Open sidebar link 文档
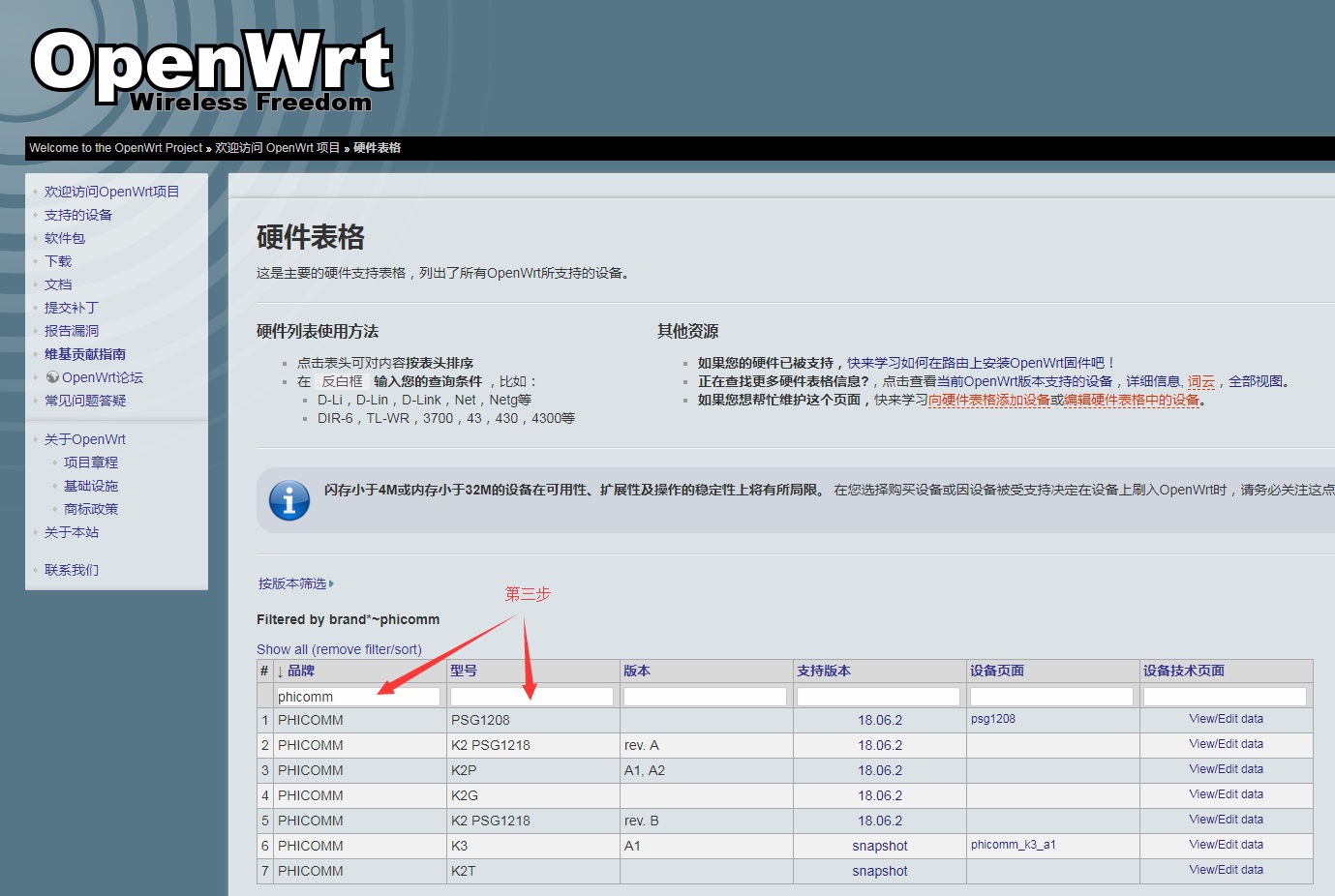The image size is (1335, 896). pyautogui.click(x=58, y=284)
